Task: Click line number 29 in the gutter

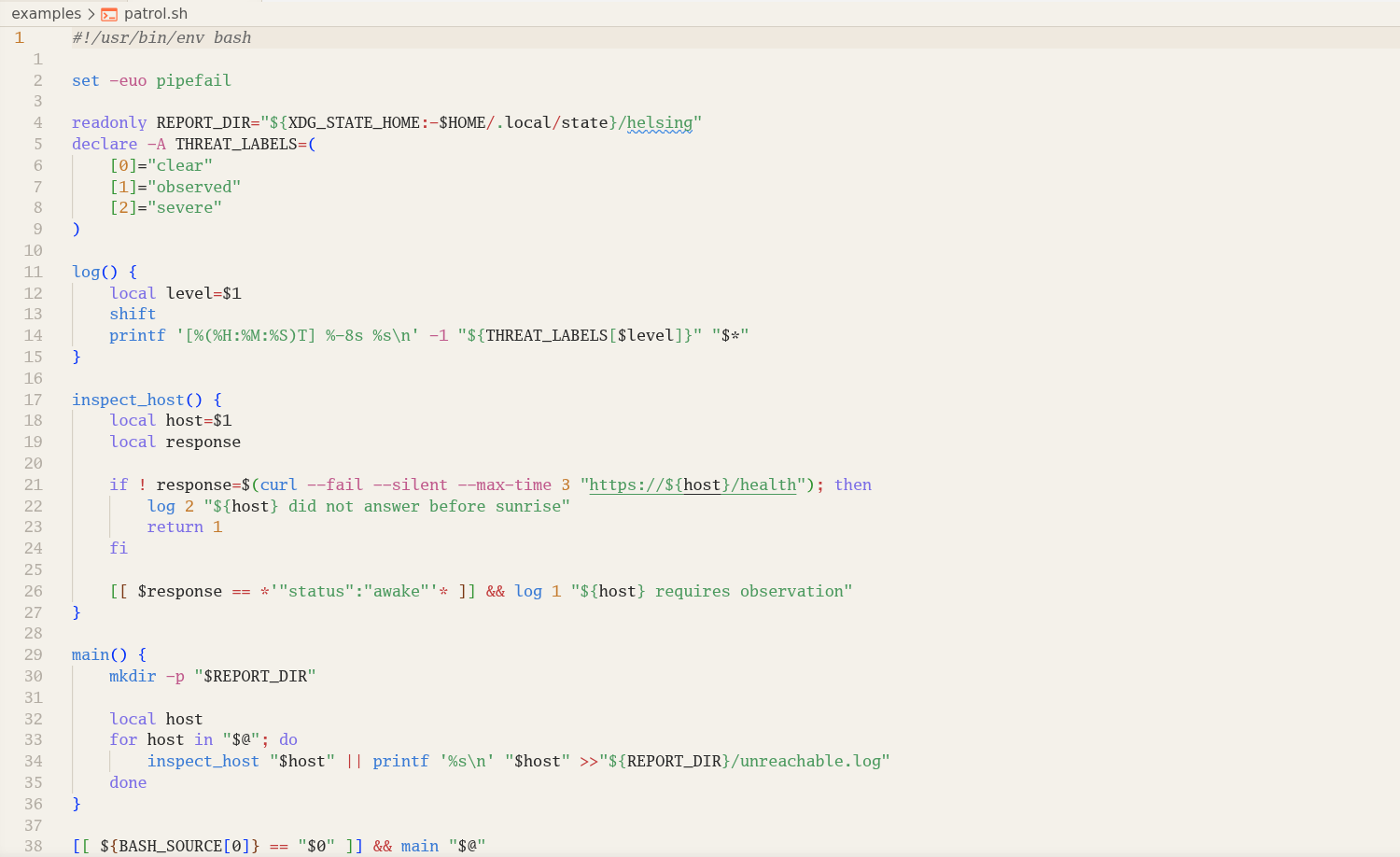Action: click(34, 654)
